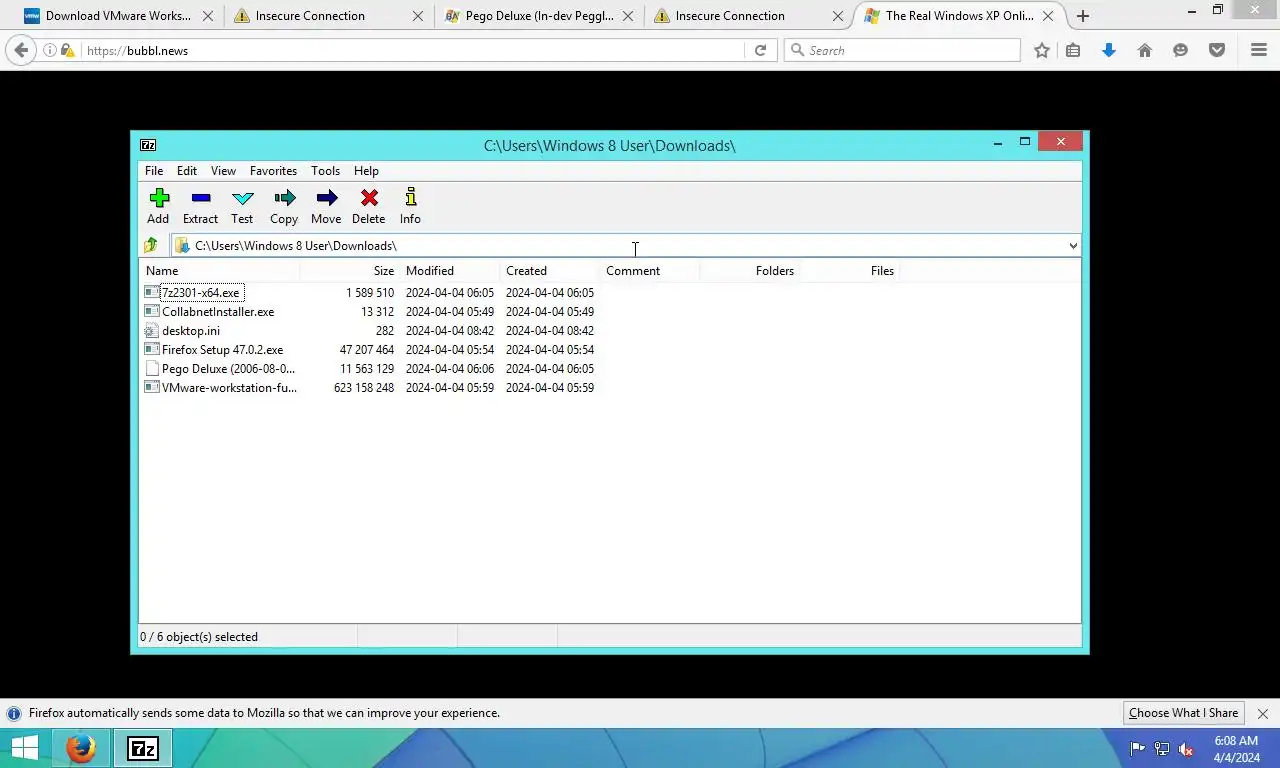Open the 7-Zip View menu

tap(223, 171)
